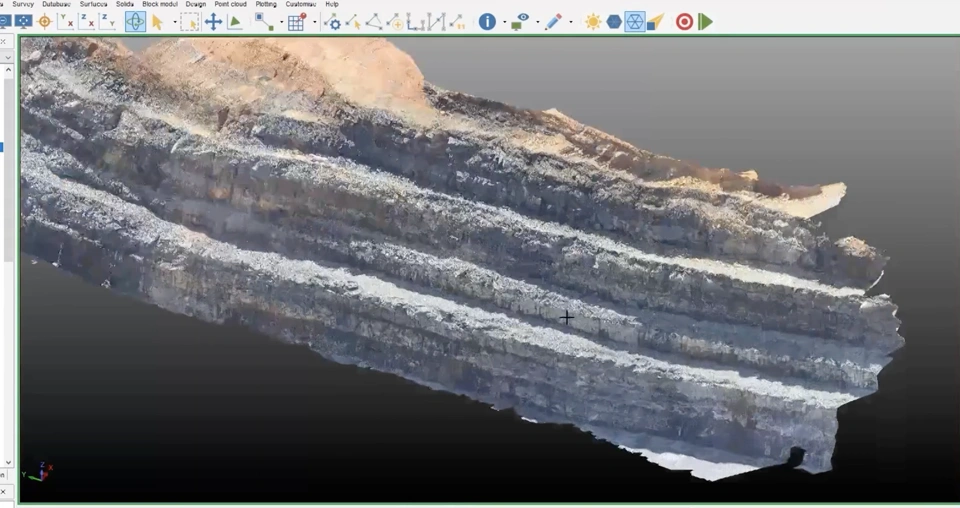Open the Survey menu
960x508 pixels.
[23, 4]
